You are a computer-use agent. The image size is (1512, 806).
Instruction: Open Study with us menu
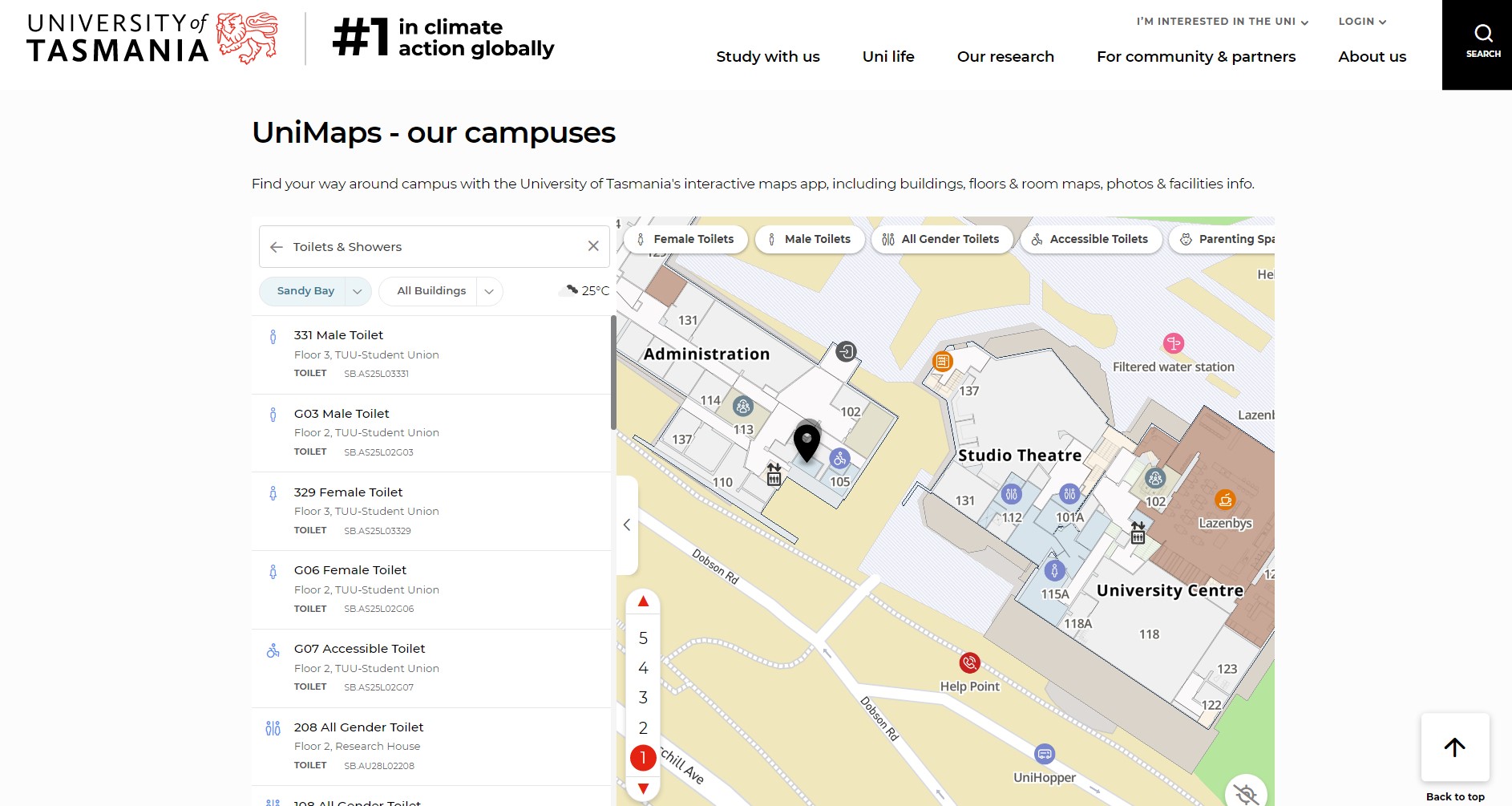click(x=768, y=57)
